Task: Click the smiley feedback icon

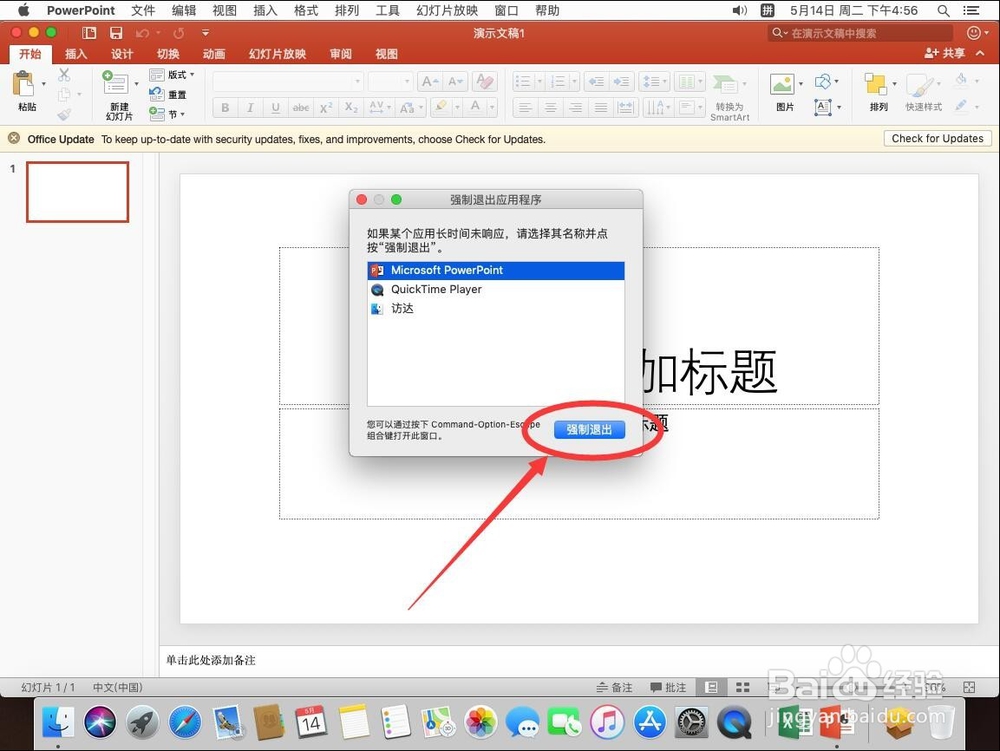Action: click(974, 33)
